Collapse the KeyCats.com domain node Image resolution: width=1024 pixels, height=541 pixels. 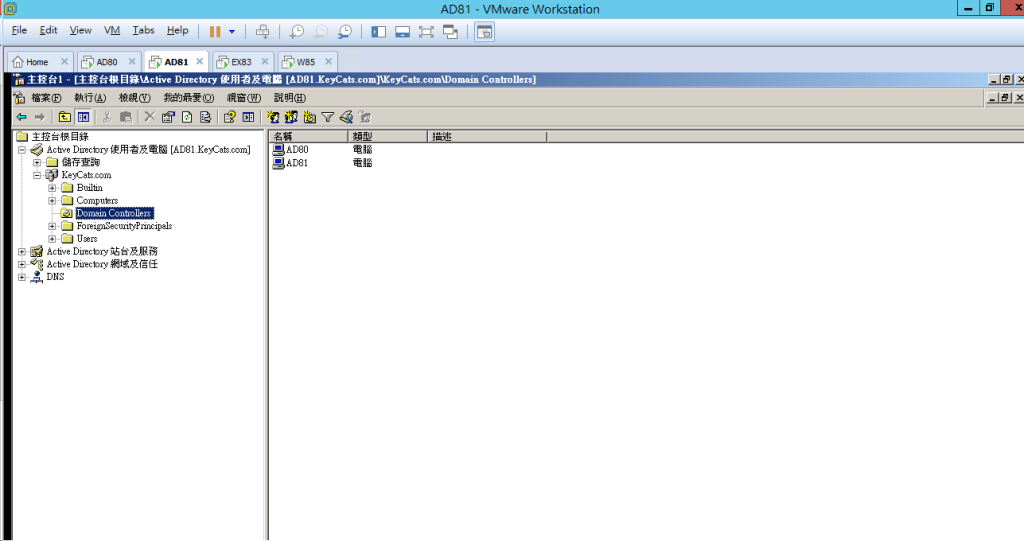tap(37, 175)
